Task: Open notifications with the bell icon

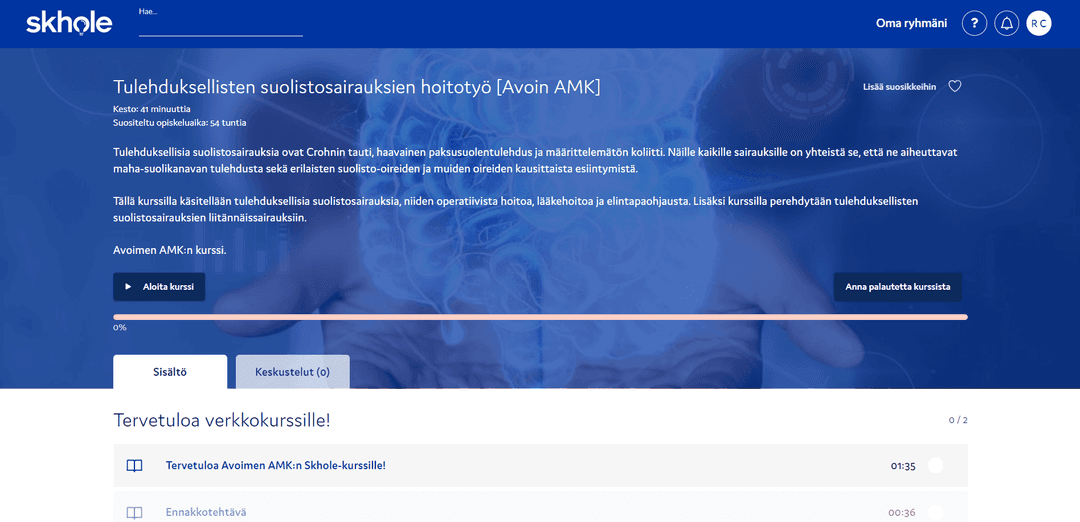Action: click(x=1007, y=23)
